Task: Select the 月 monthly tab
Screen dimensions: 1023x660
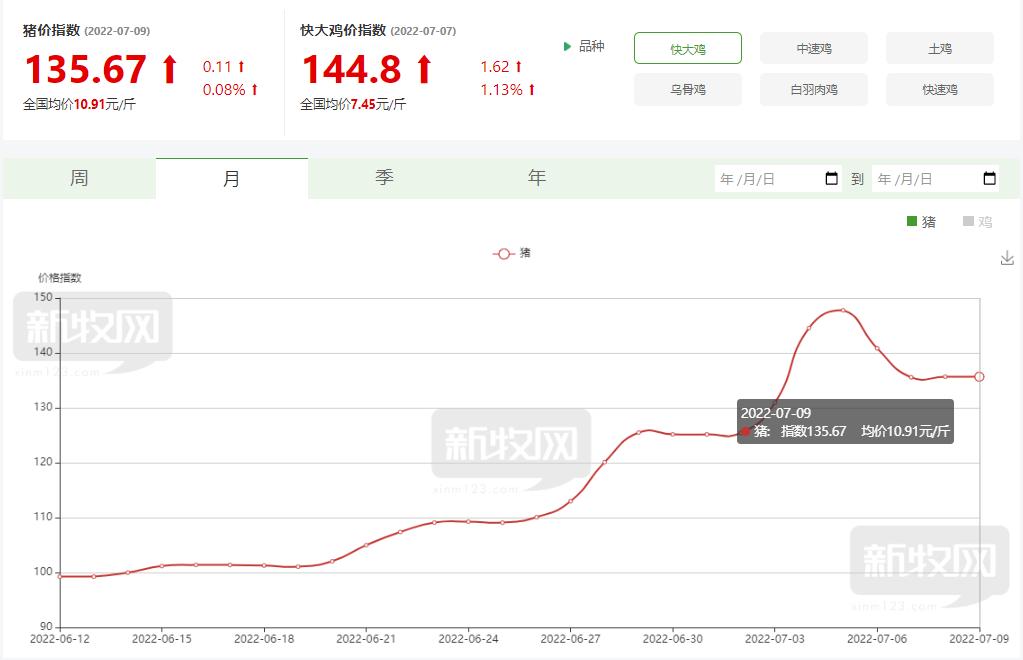Action: click(231, 178)
